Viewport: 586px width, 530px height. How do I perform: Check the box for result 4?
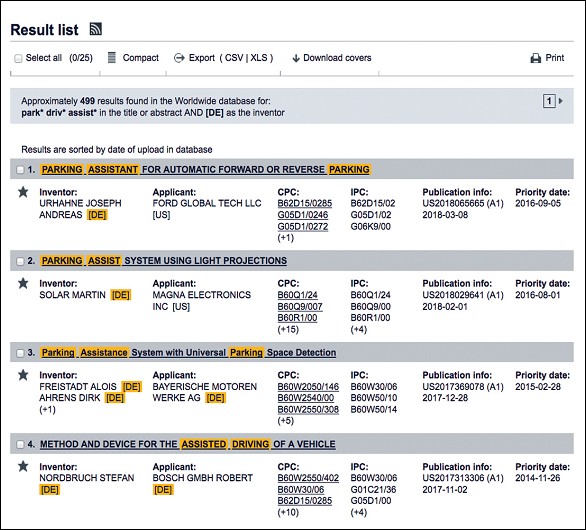pos(20,444)
